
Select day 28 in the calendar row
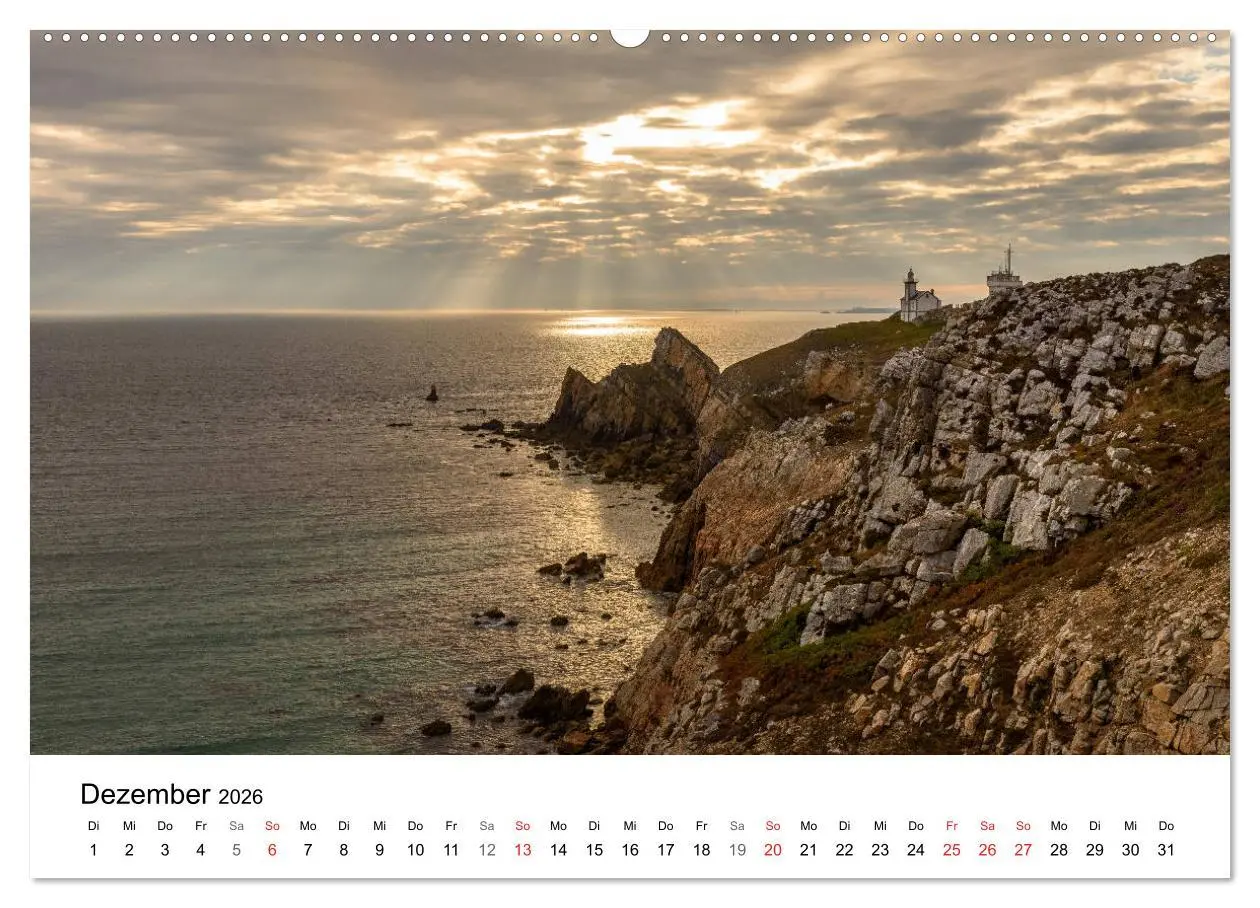[1059, 850]
